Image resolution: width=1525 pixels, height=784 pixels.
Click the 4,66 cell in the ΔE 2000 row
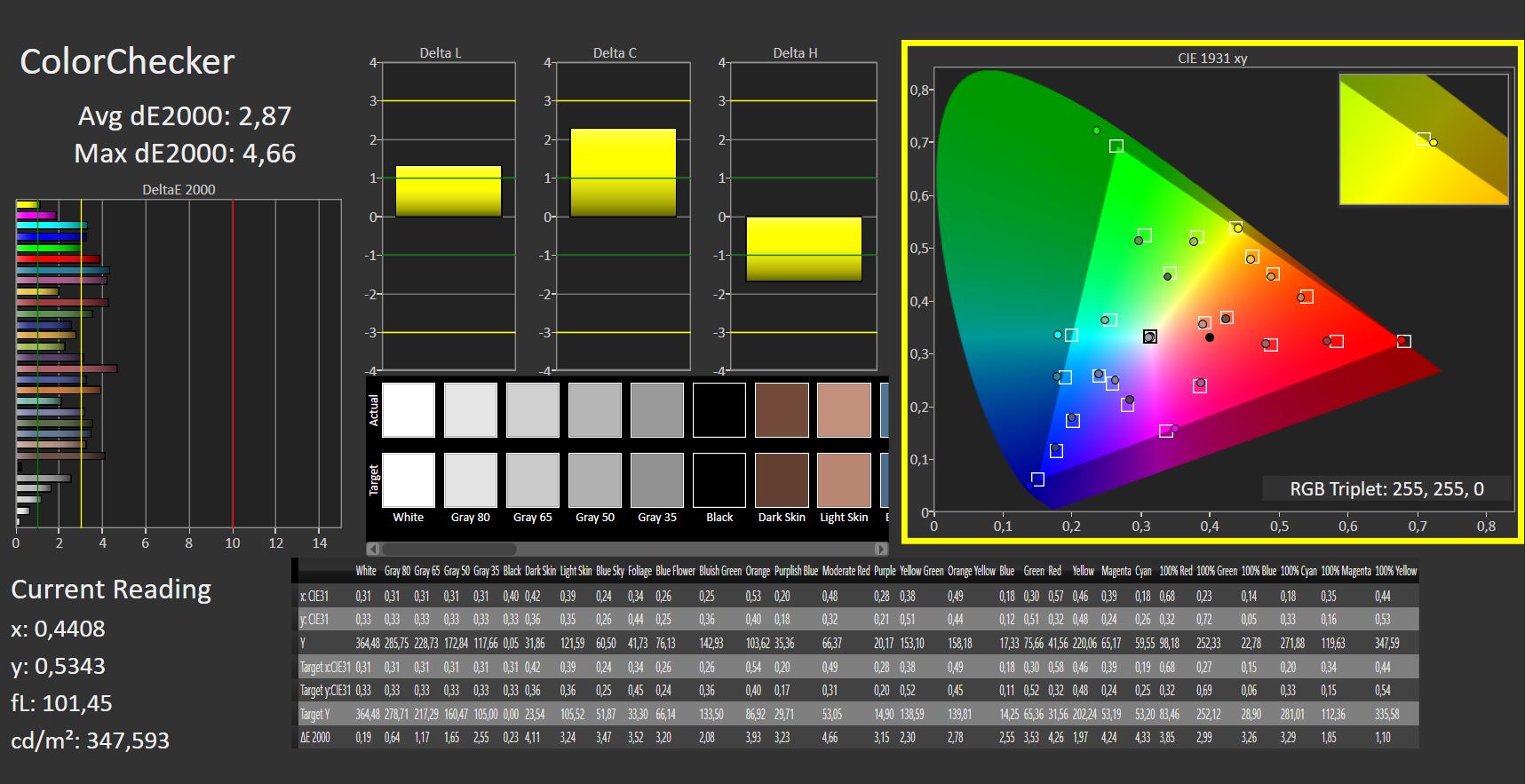point(830,737)
